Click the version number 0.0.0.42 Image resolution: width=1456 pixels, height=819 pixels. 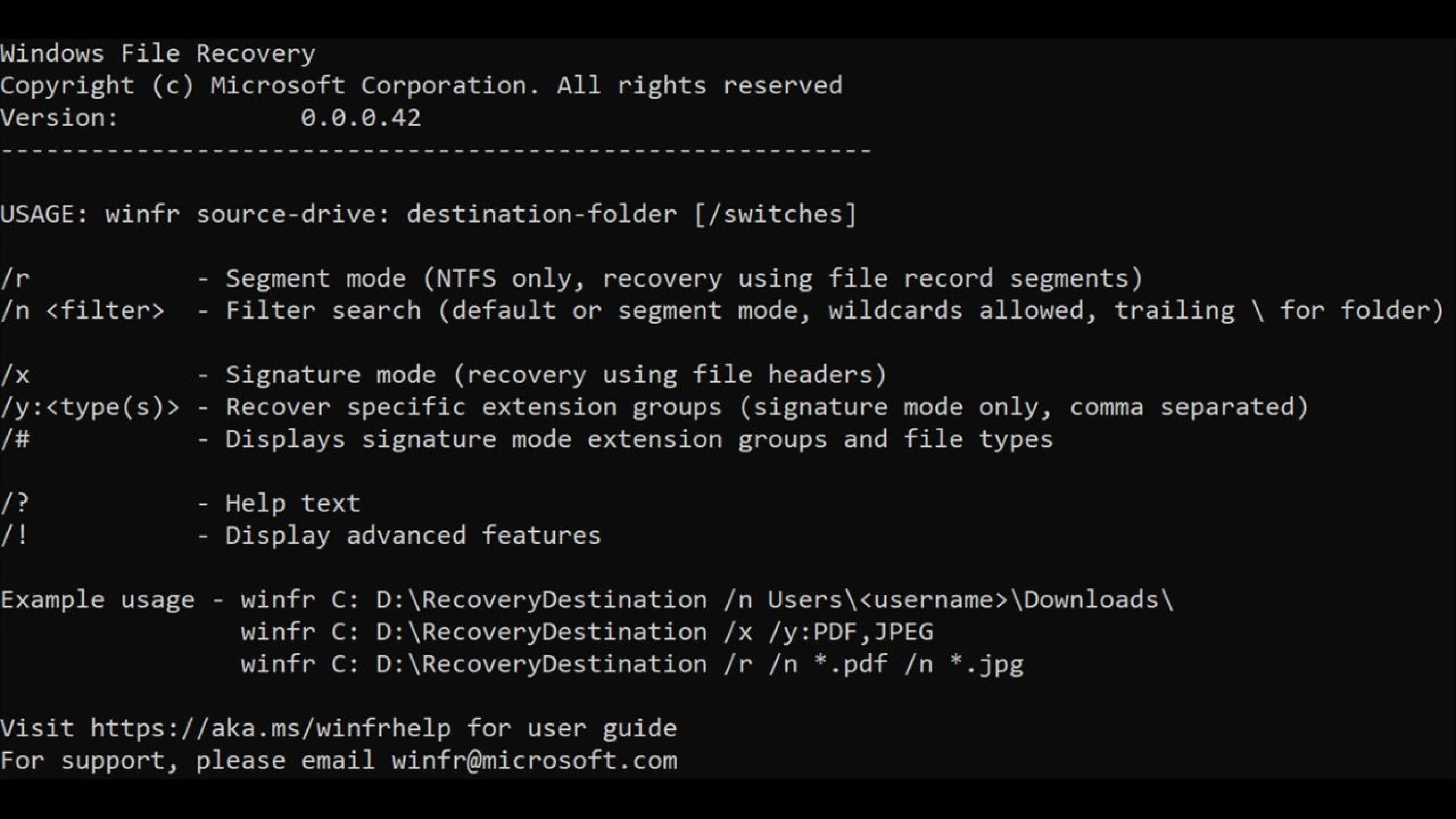pos(361,118)
